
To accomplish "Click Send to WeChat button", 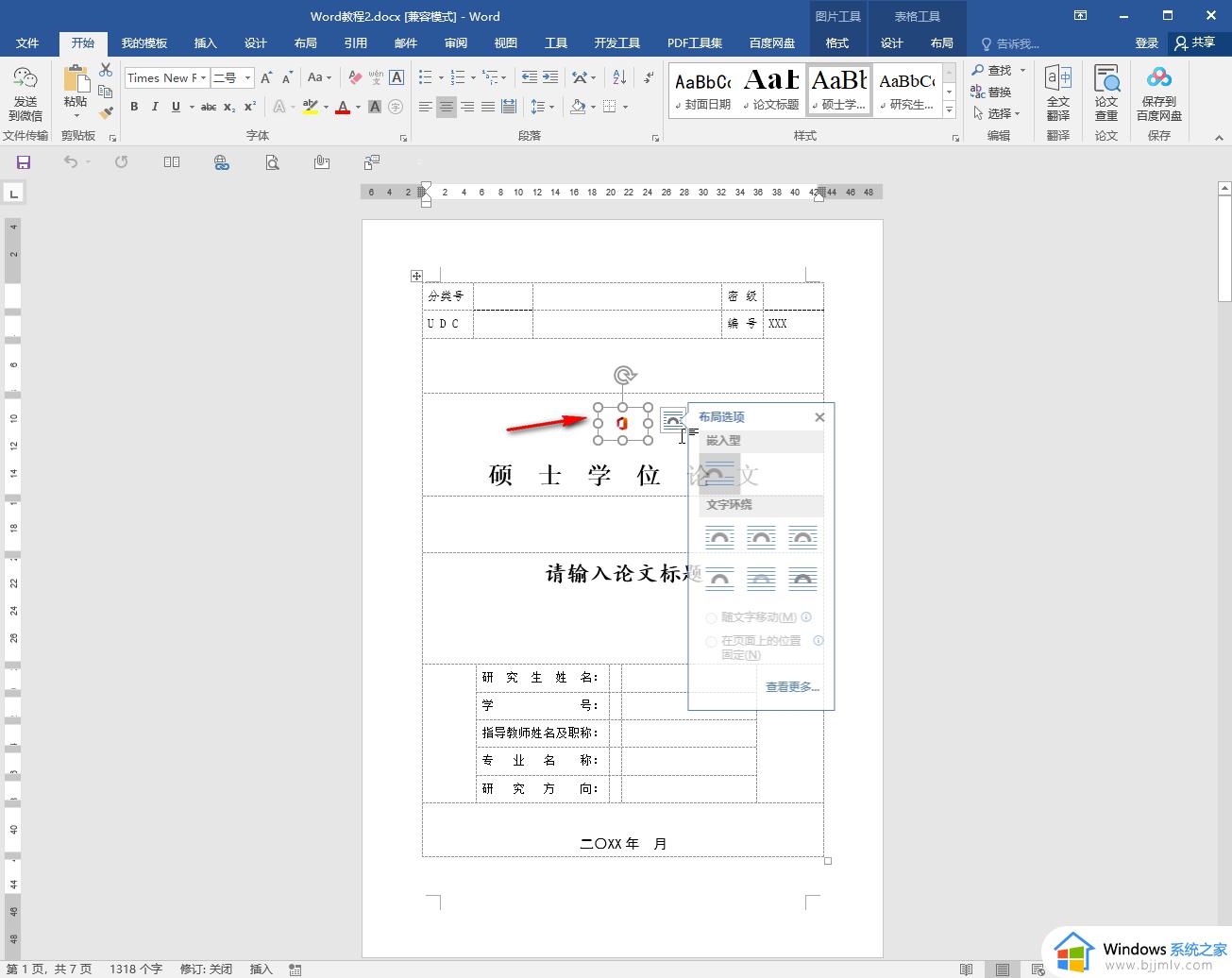I will pos(25,94).
